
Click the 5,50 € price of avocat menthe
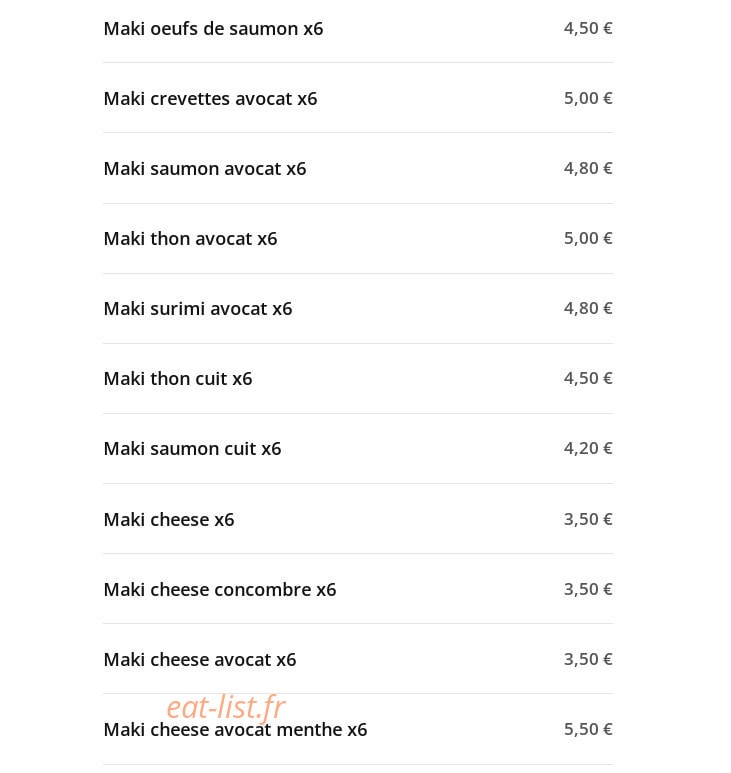588,730
